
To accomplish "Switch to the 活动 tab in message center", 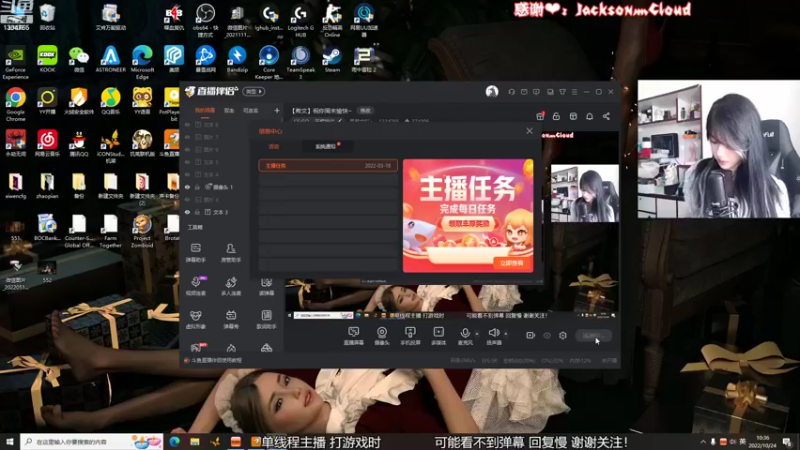I will coord(274,146).
